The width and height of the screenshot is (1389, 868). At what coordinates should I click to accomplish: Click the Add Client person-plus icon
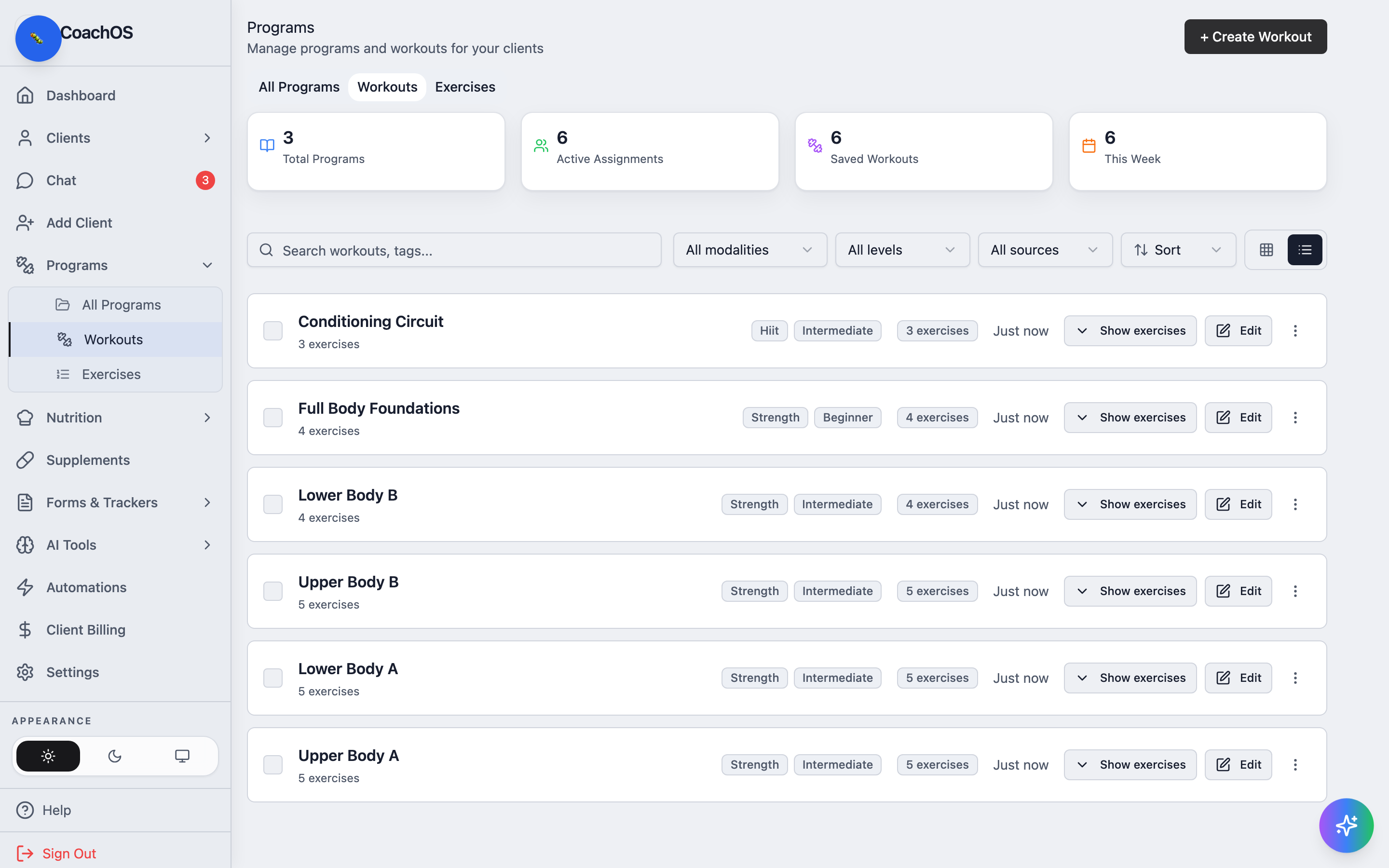click(25, 223)
